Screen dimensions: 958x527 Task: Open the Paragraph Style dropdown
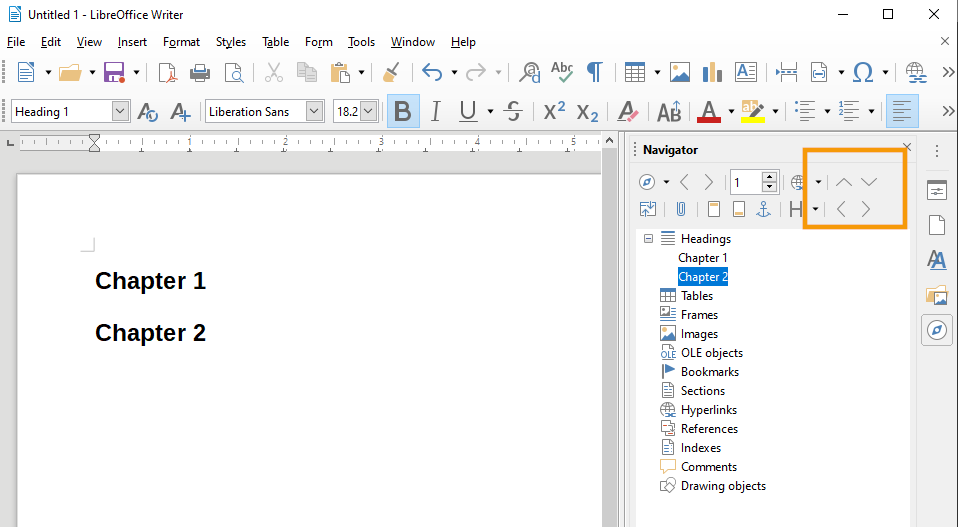[x=121, y=112]
